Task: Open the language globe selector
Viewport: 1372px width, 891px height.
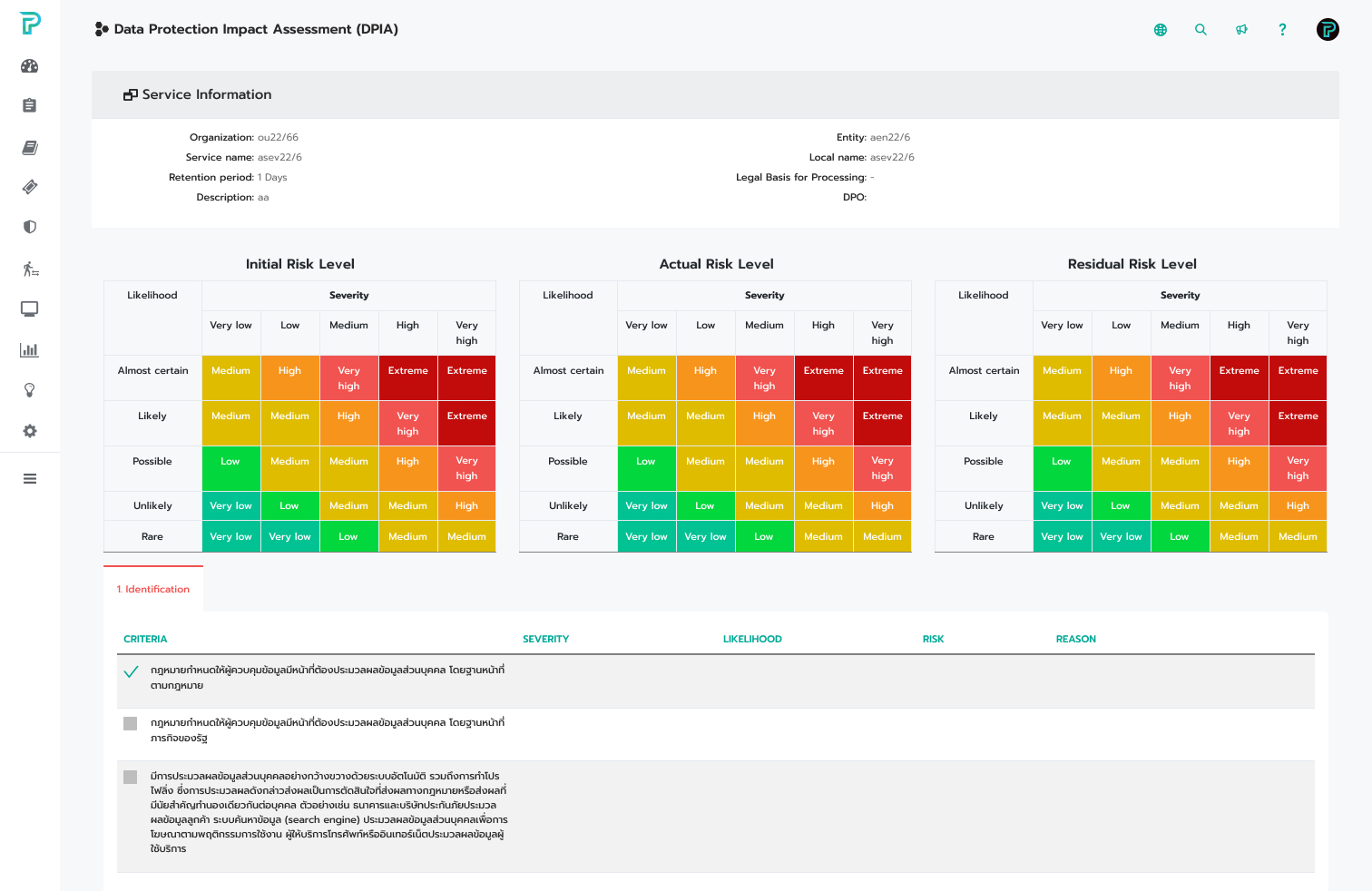Action: click(1160, 30)
